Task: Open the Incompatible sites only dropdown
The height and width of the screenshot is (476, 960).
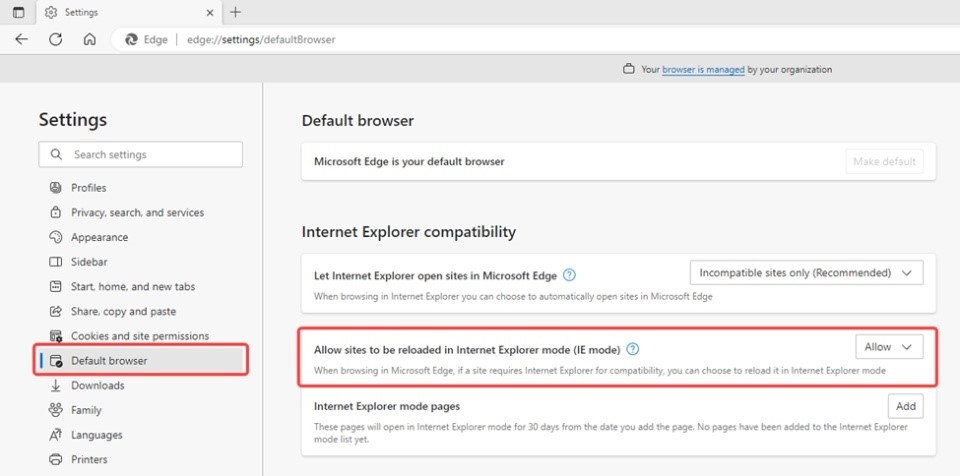Action: tap(806, 272)
